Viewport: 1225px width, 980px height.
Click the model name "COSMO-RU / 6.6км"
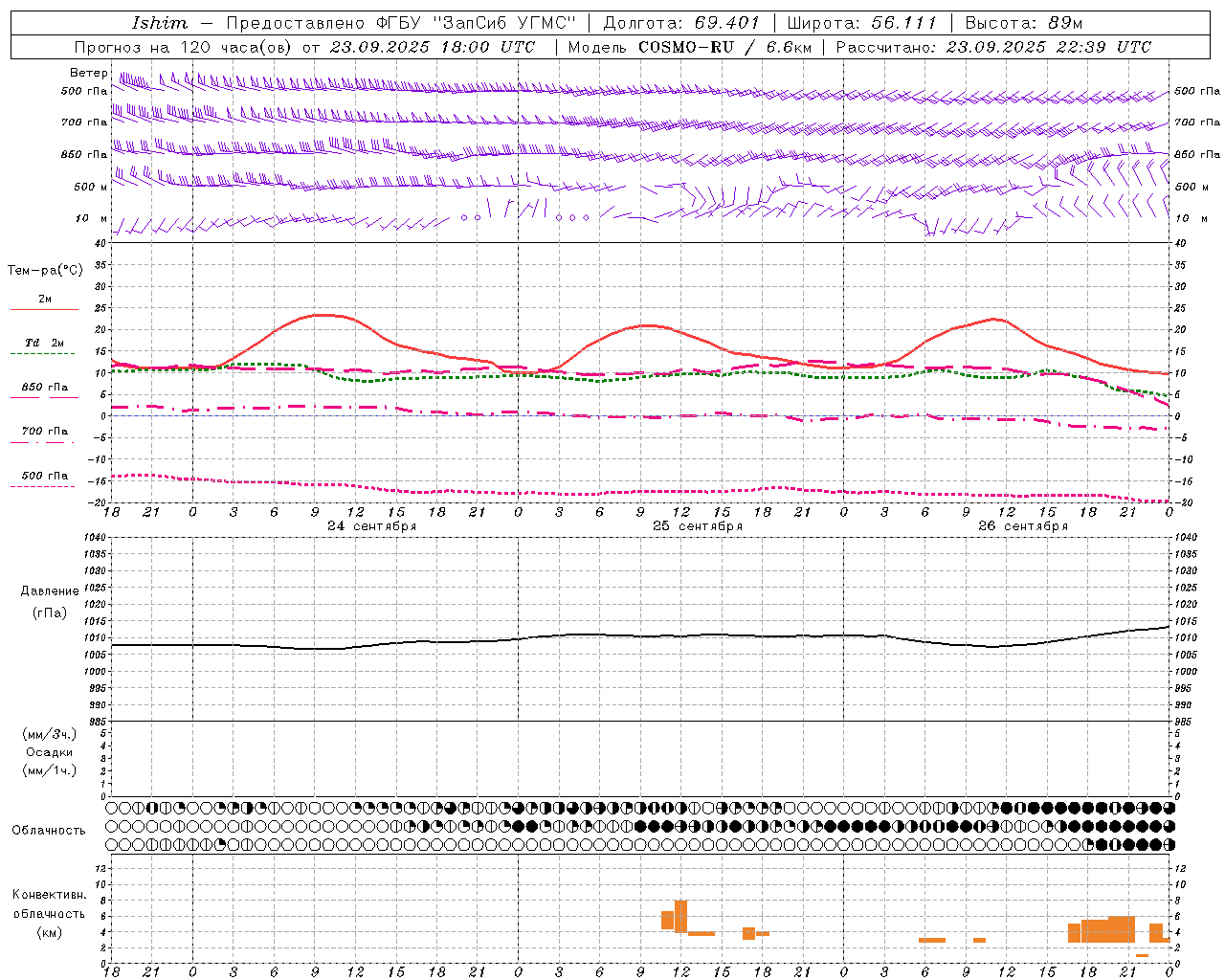click(724, 47)
